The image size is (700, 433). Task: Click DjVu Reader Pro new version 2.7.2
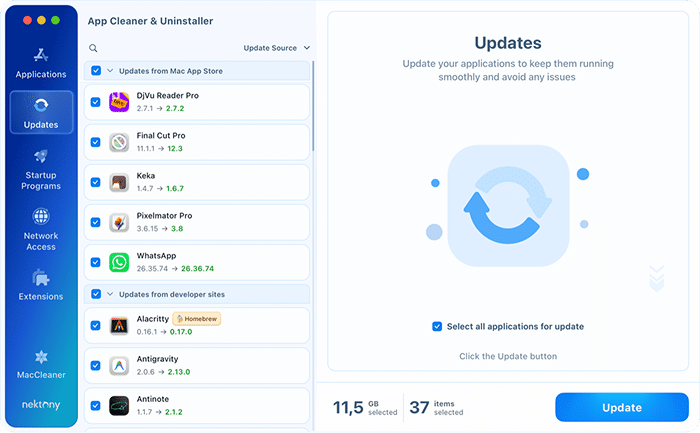(x=175, y=108)
